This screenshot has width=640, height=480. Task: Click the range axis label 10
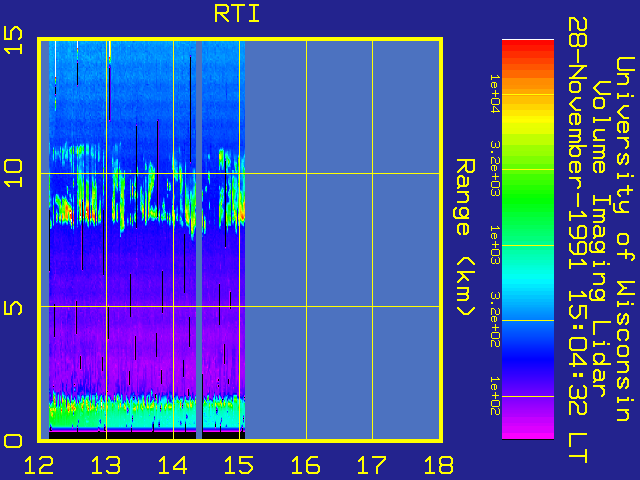click(x=13, y=173)
